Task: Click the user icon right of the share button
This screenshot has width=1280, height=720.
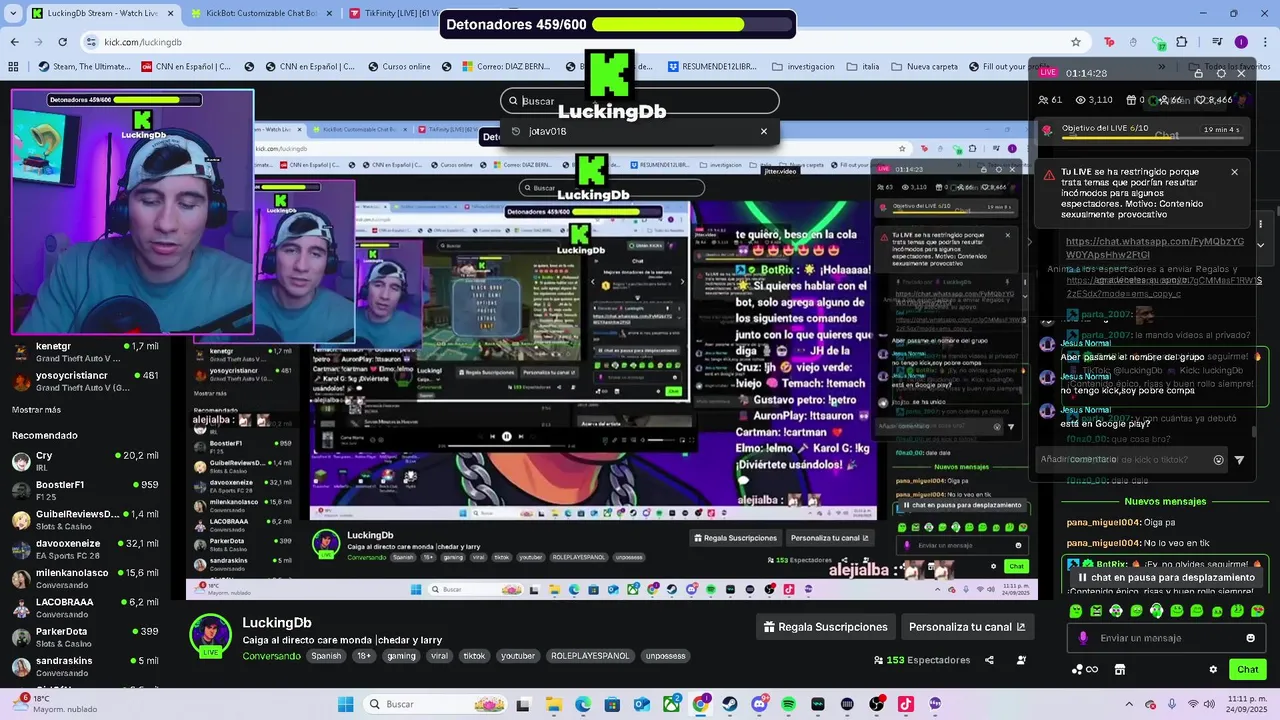Action: click(x=1021, y=660)
